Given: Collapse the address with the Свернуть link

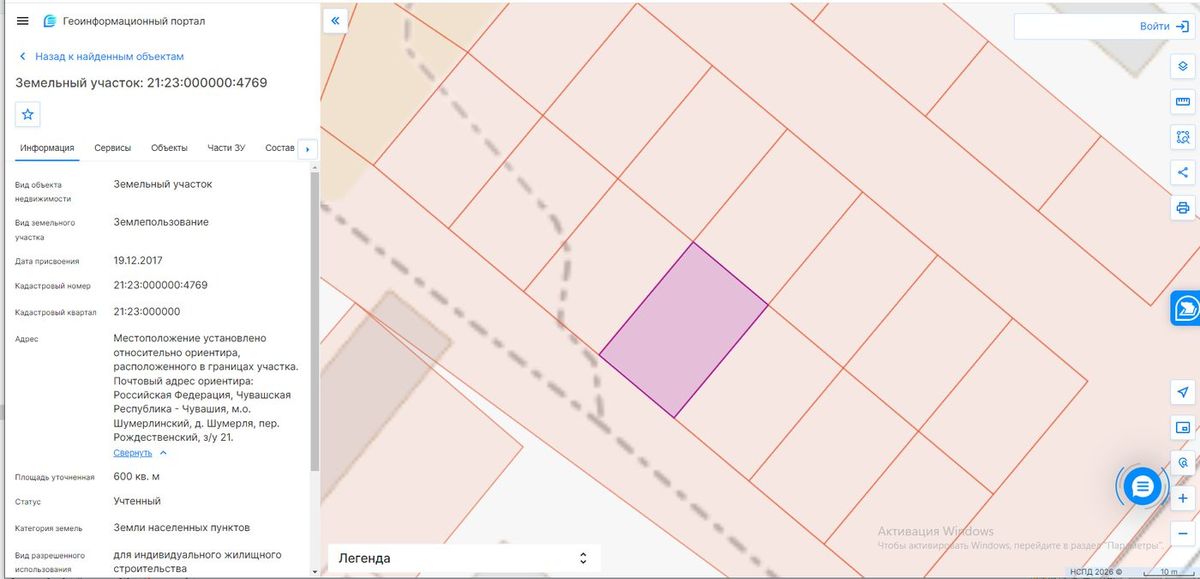Looking at the screenshot, I should click(140, 453).
